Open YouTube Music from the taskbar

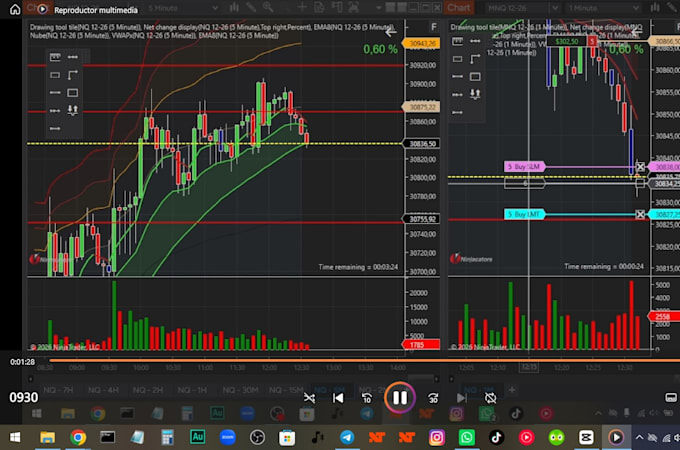click(526, 437)
